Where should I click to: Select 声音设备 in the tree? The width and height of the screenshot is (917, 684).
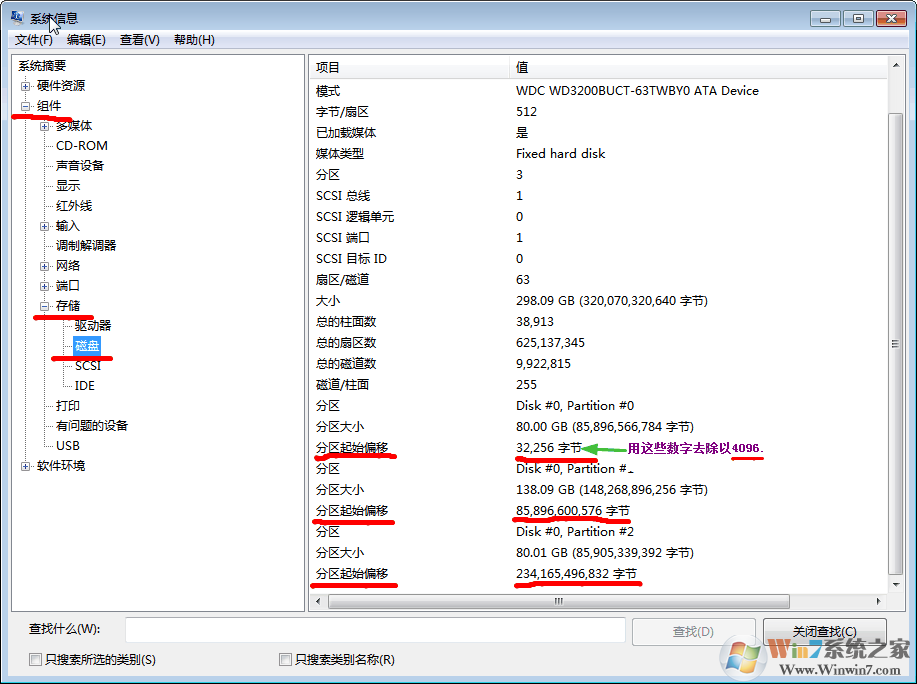pos(80,165)
